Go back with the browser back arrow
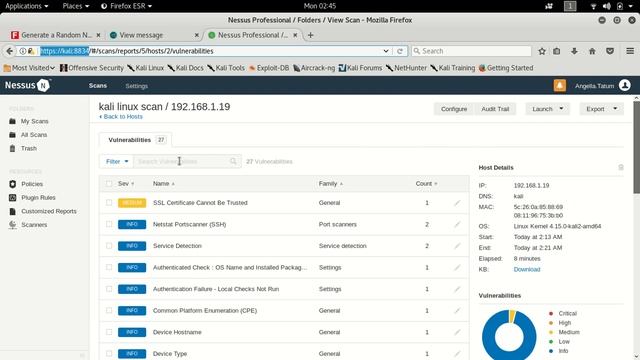 (9, 51)
